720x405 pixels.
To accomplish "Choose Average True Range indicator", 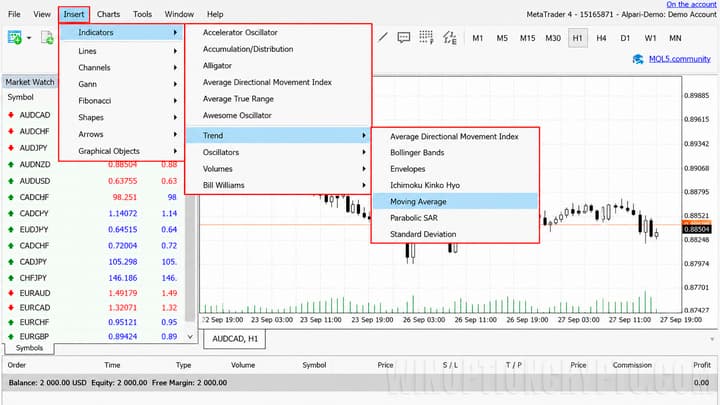I will pos(278,99).
